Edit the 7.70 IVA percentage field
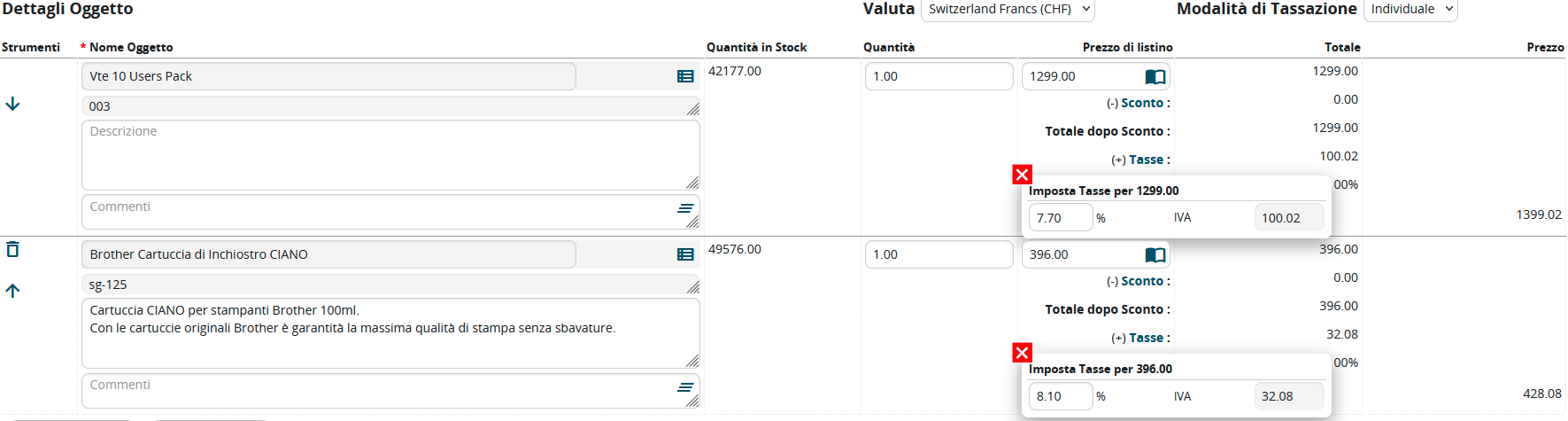 point(1060,218)
